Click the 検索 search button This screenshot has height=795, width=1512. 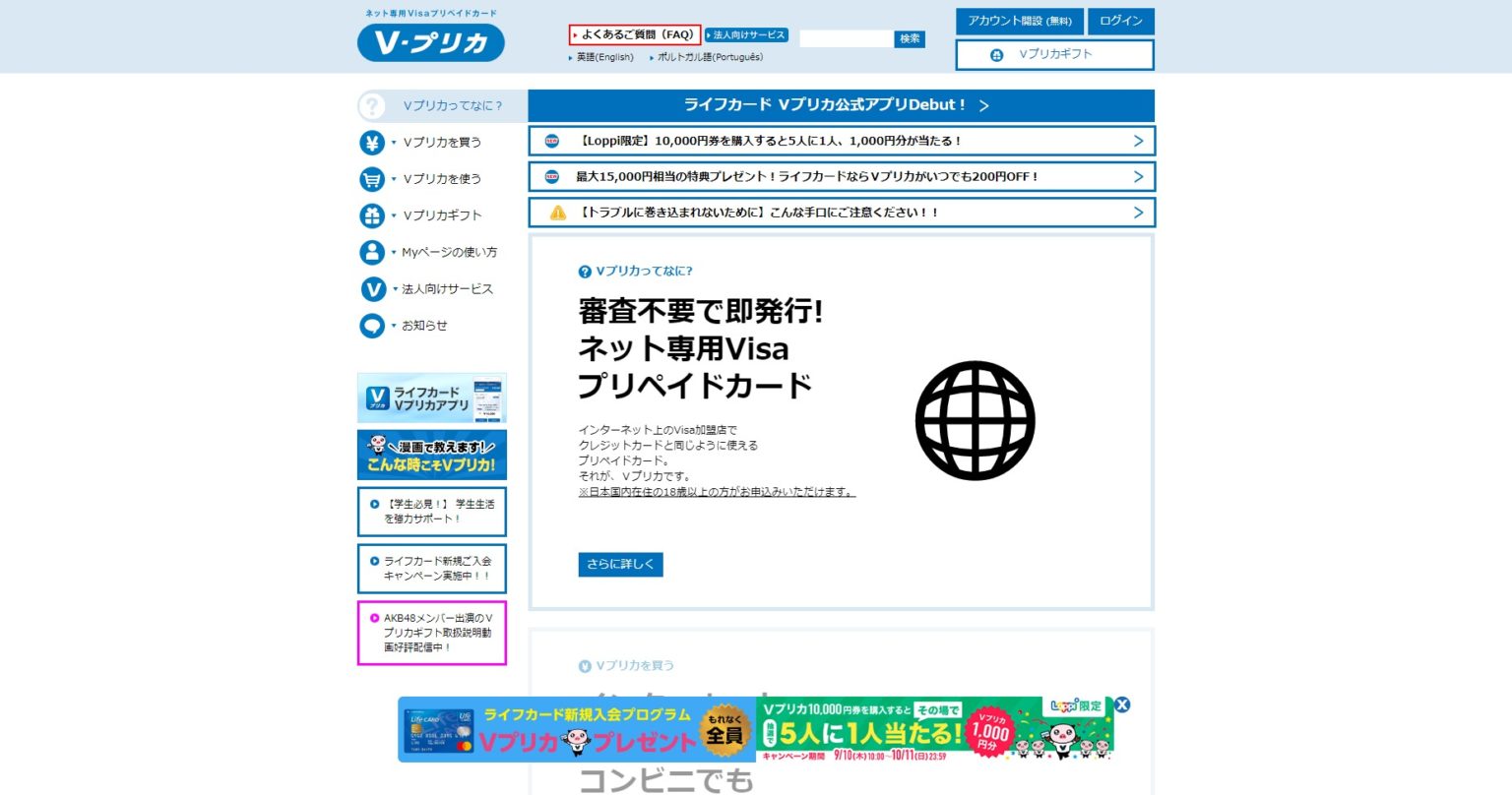tap(910, 38)
